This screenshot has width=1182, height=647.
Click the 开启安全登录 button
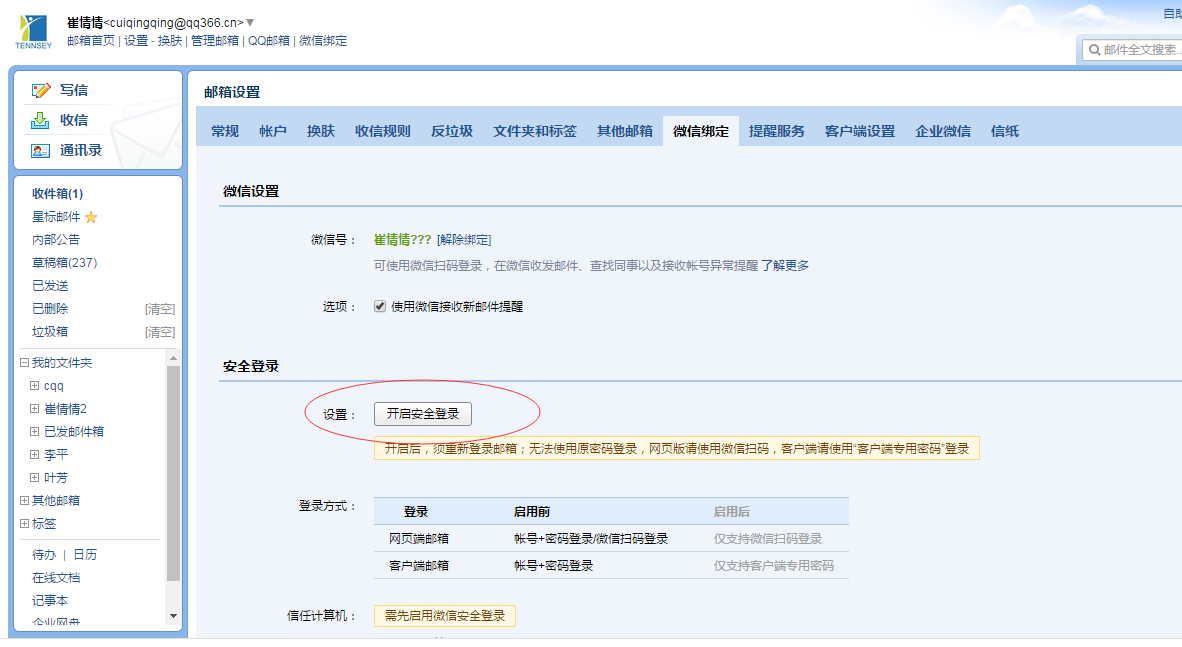click(x=422, y=413)
